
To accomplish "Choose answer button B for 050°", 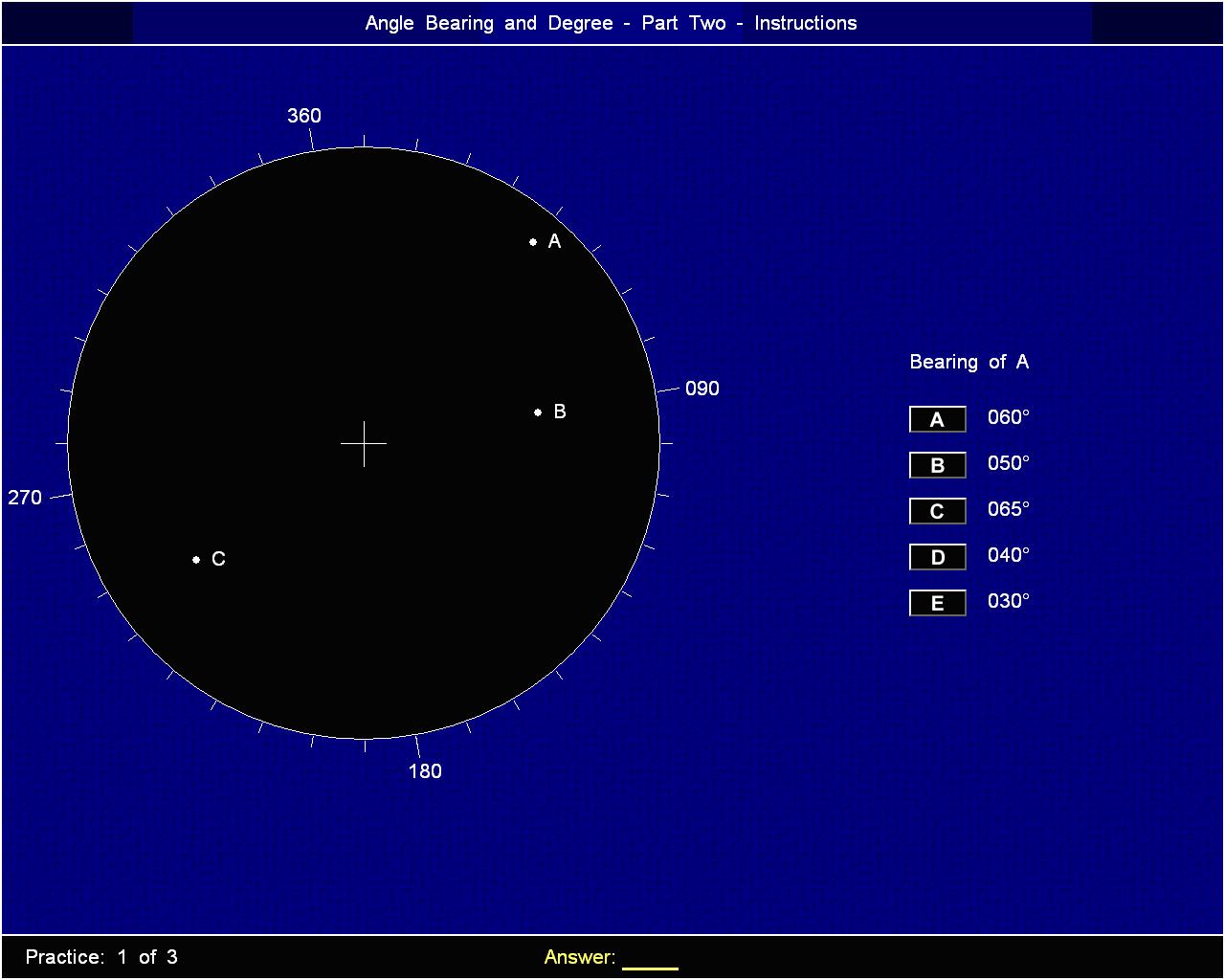I will (937, 465).
